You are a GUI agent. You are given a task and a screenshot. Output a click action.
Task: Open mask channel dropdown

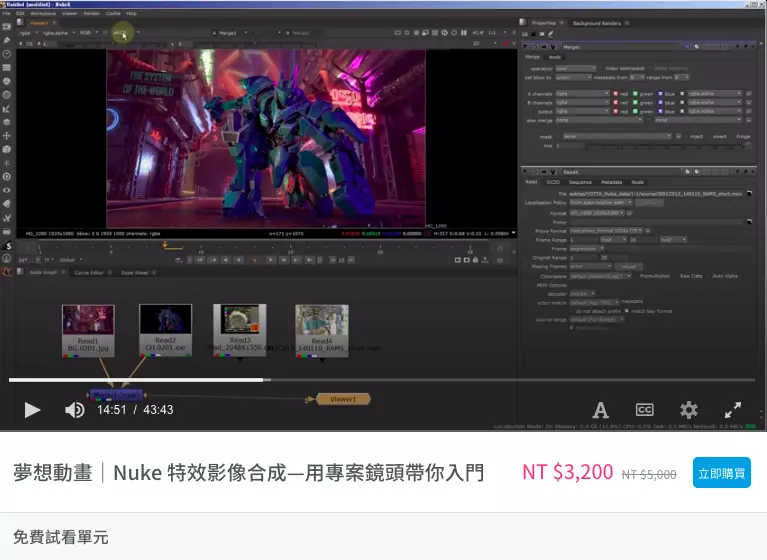617,136
